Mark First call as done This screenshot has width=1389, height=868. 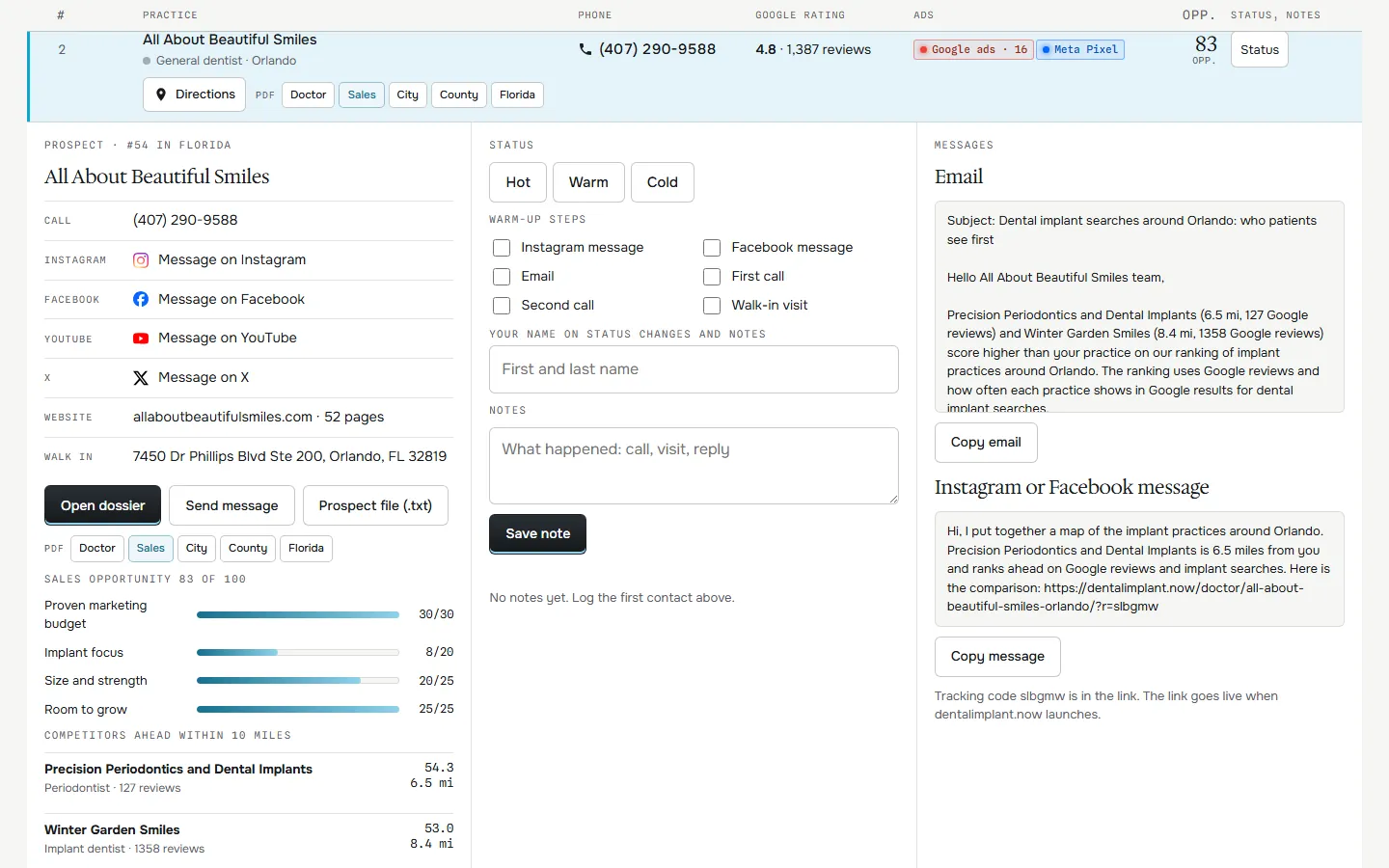point(712,277)
